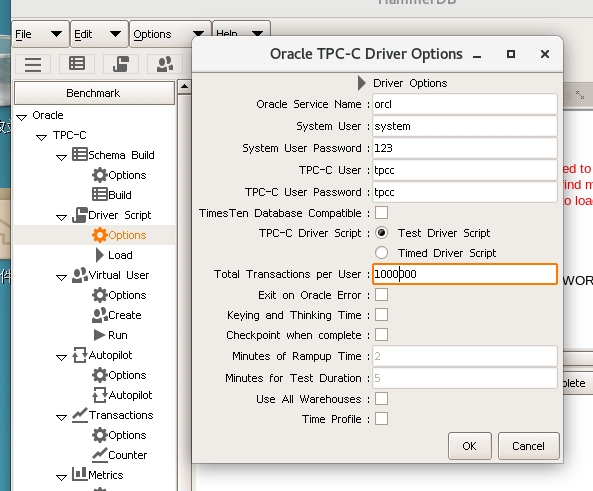This screenshot has width=593, height=491.
Task: Collapse the Driver Script node arrow
Action: click(61, 218)
